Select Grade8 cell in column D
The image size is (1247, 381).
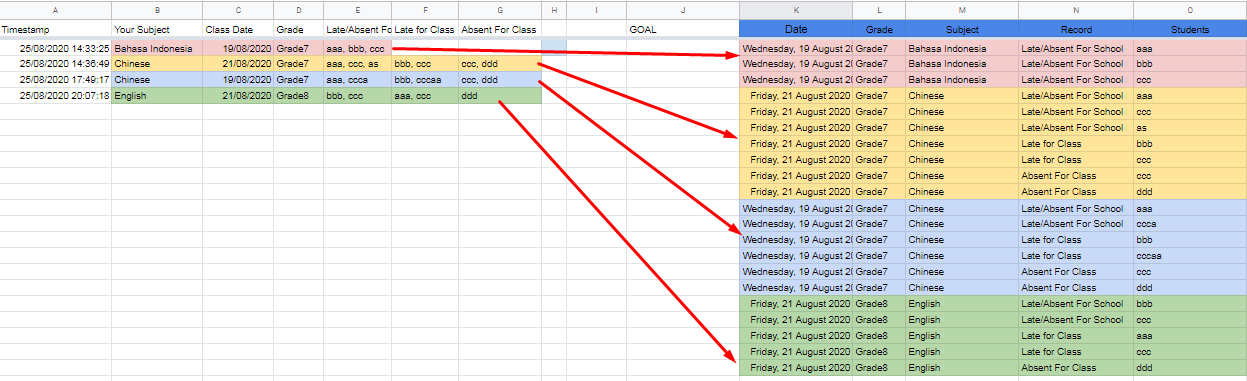click(298, 96)
